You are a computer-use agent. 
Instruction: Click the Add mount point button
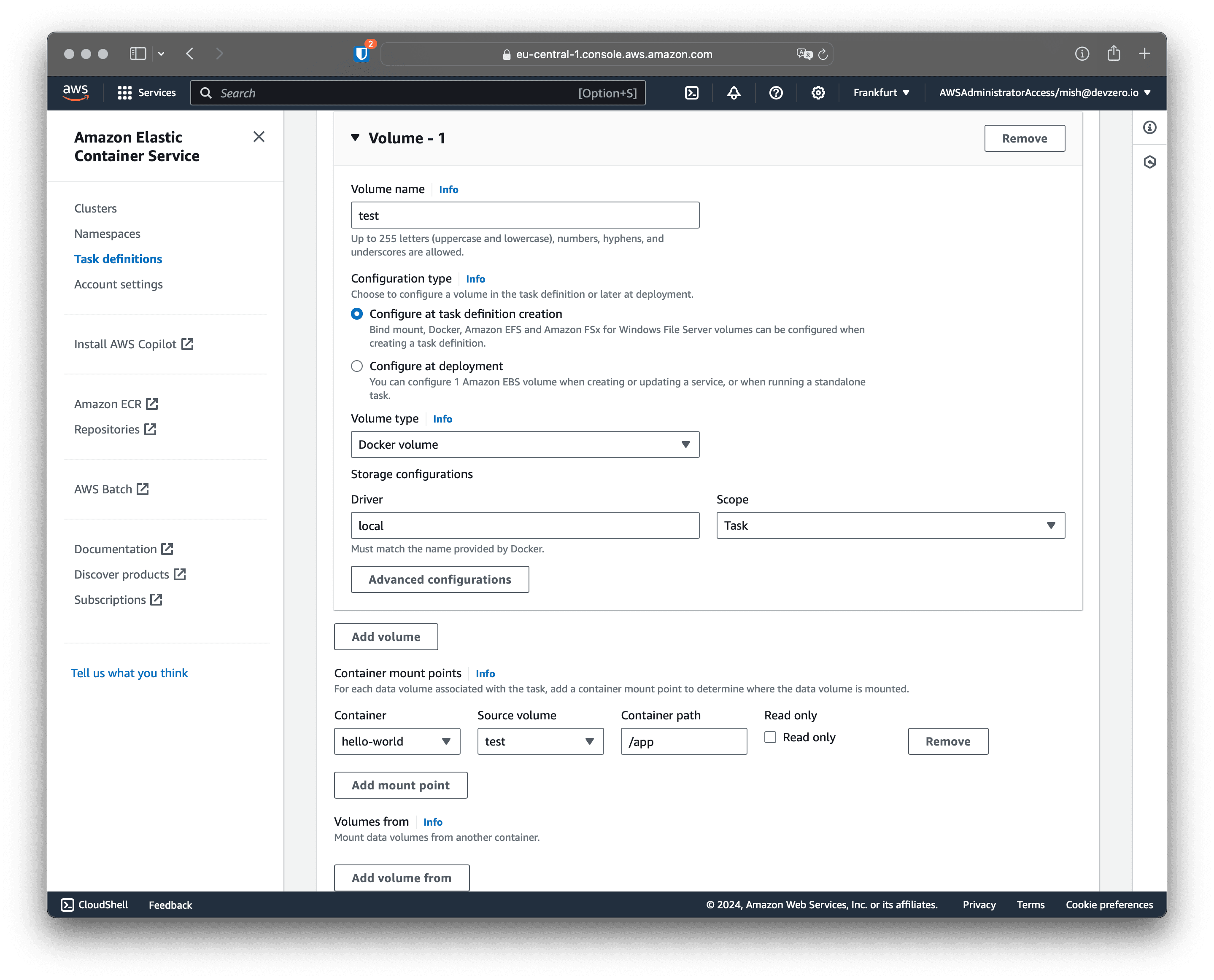[400, 785]
